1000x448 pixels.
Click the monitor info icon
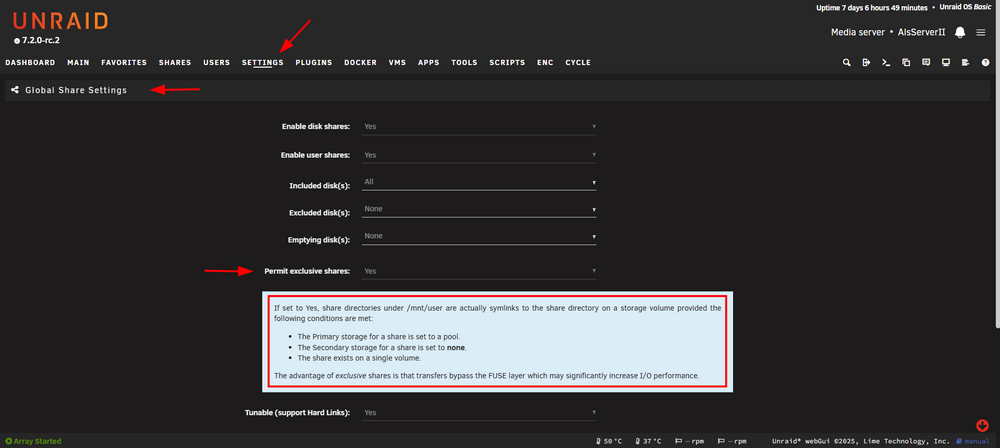[946, 63]
